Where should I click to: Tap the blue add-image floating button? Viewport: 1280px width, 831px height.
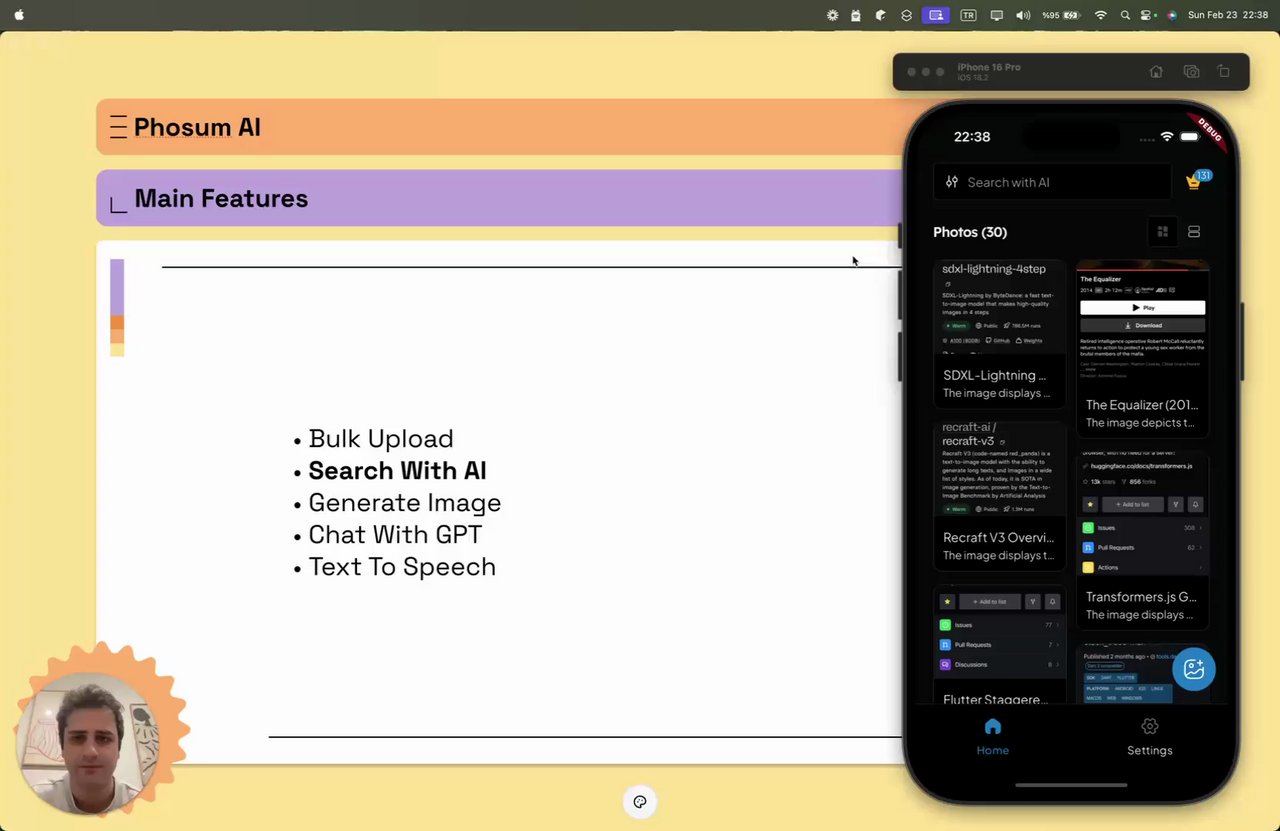tap(1194, 670)
